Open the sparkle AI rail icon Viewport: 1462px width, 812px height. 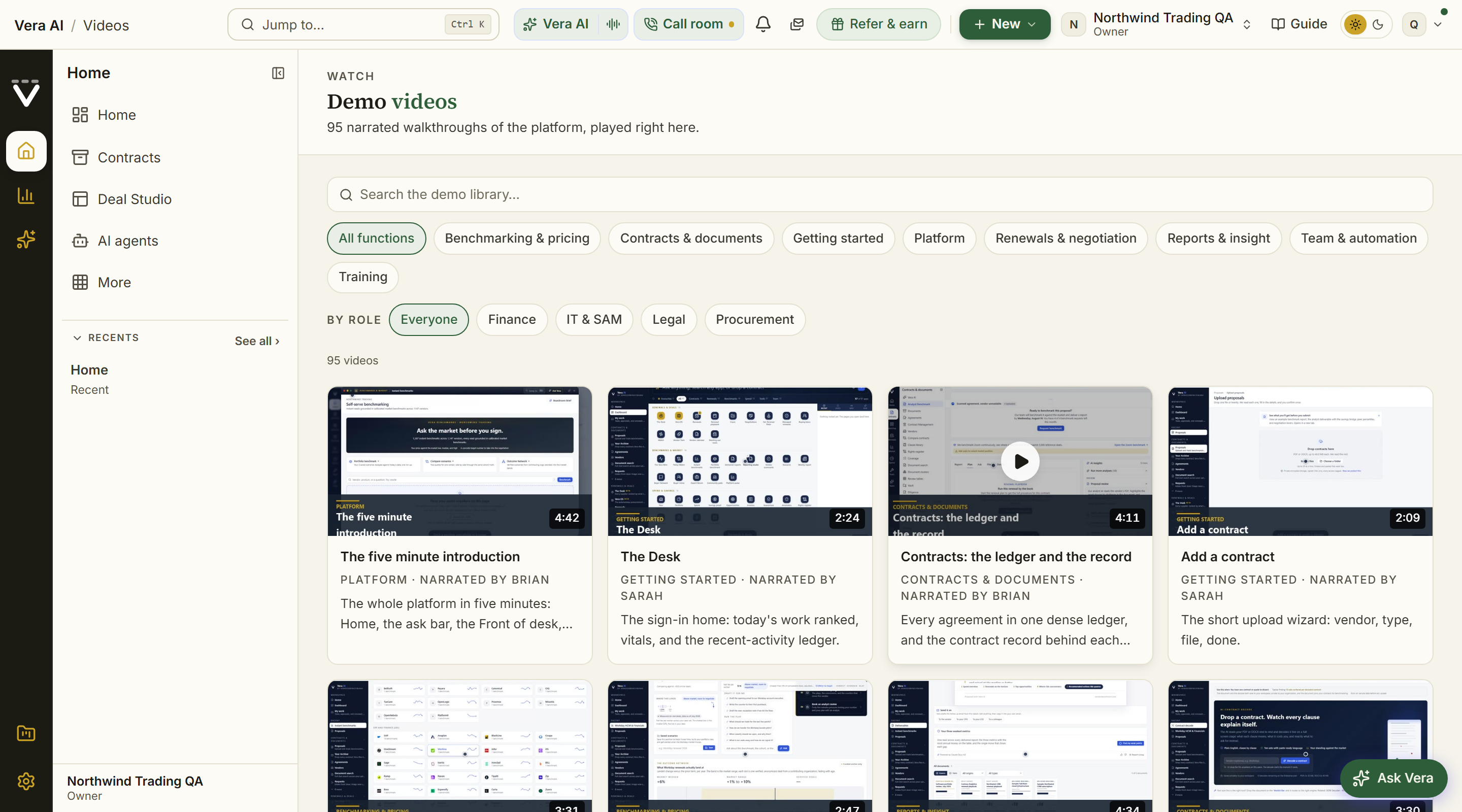26,240
